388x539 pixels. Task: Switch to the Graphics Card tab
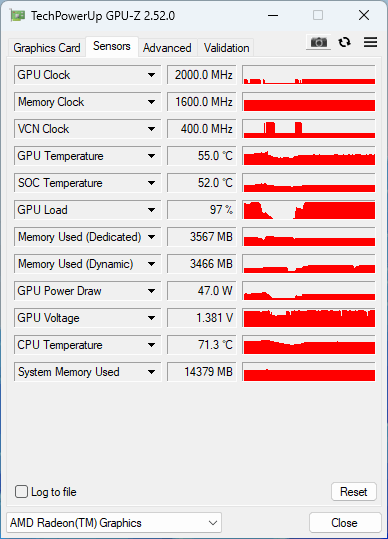47,48
